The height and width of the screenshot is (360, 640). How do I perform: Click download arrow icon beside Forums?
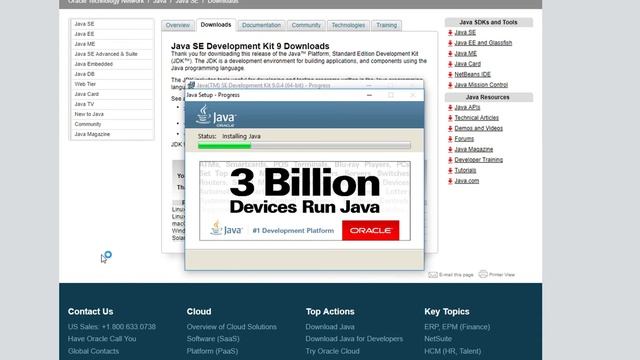point(450,139)
